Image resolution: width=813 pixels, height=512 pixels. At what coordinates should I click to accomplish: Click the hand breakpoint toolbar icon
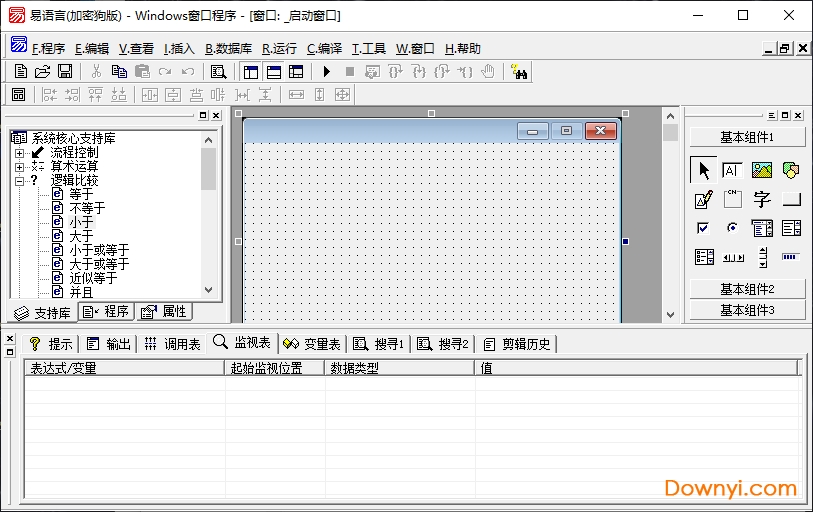tap(487, 72)
